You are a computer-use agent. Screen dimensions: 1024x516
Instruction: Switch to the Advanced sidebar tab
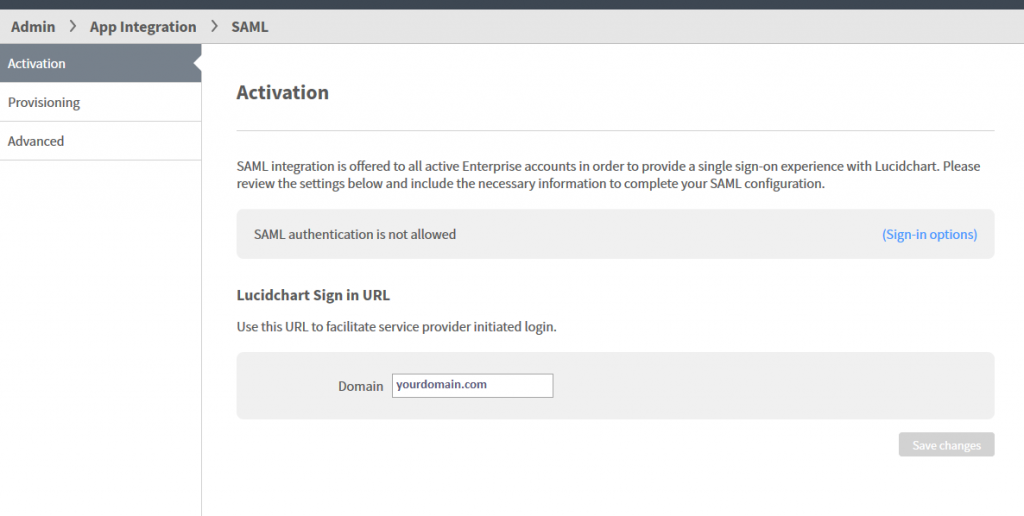pyautogui.click(x=101, y=141)
